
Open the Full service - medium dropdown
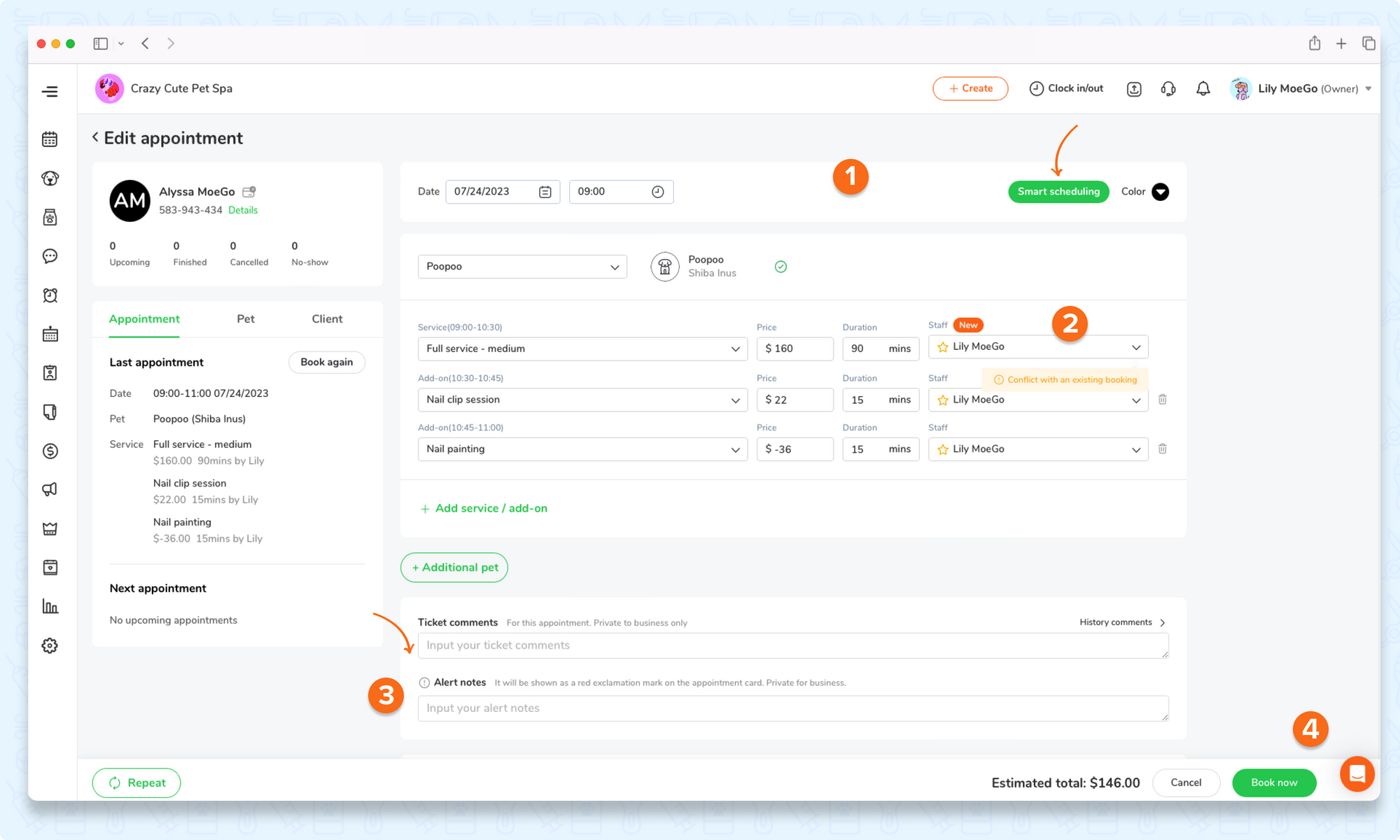(x=582, y=349)
